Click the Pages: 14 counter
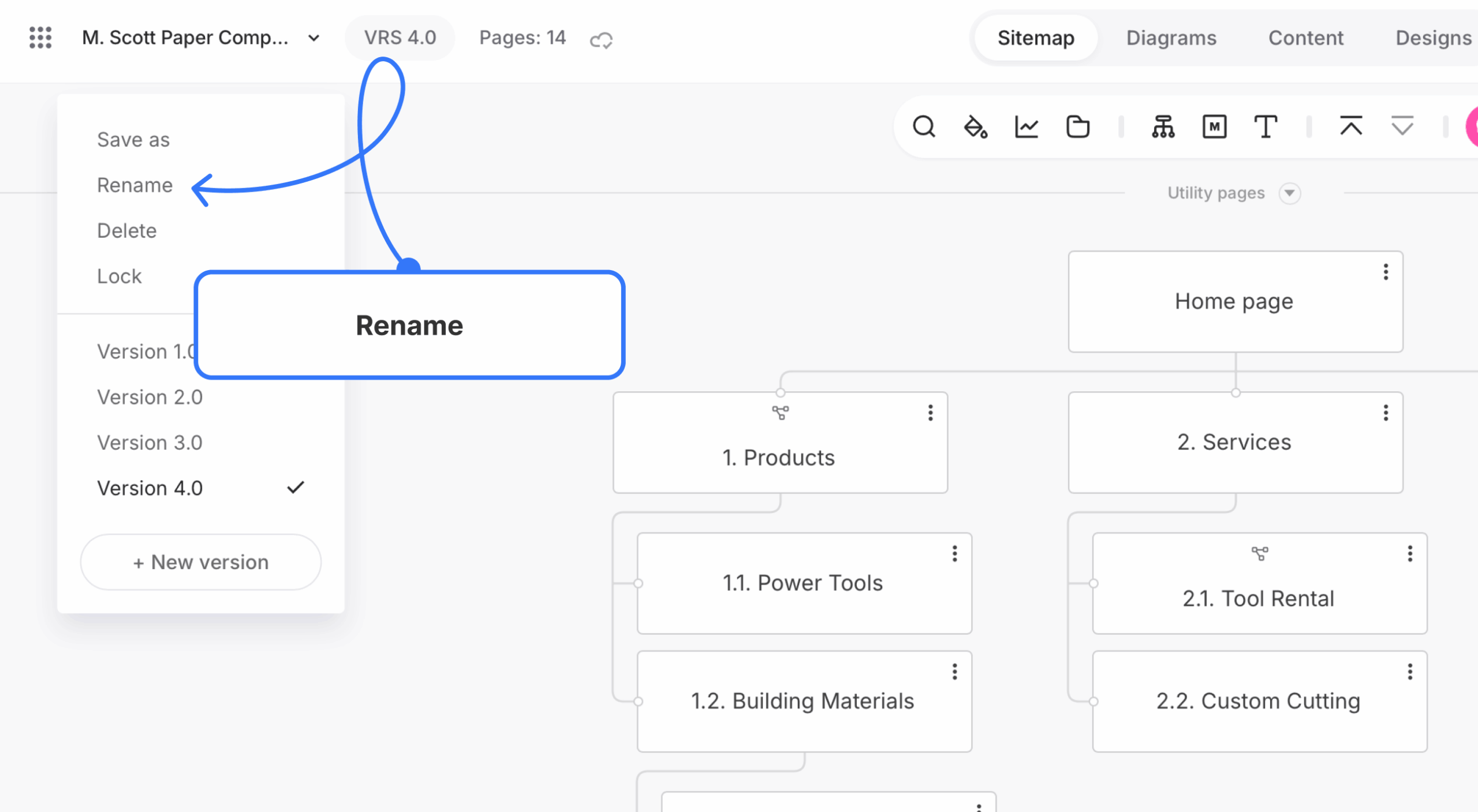Viewport: 1478px width, 812px height. 522,38
